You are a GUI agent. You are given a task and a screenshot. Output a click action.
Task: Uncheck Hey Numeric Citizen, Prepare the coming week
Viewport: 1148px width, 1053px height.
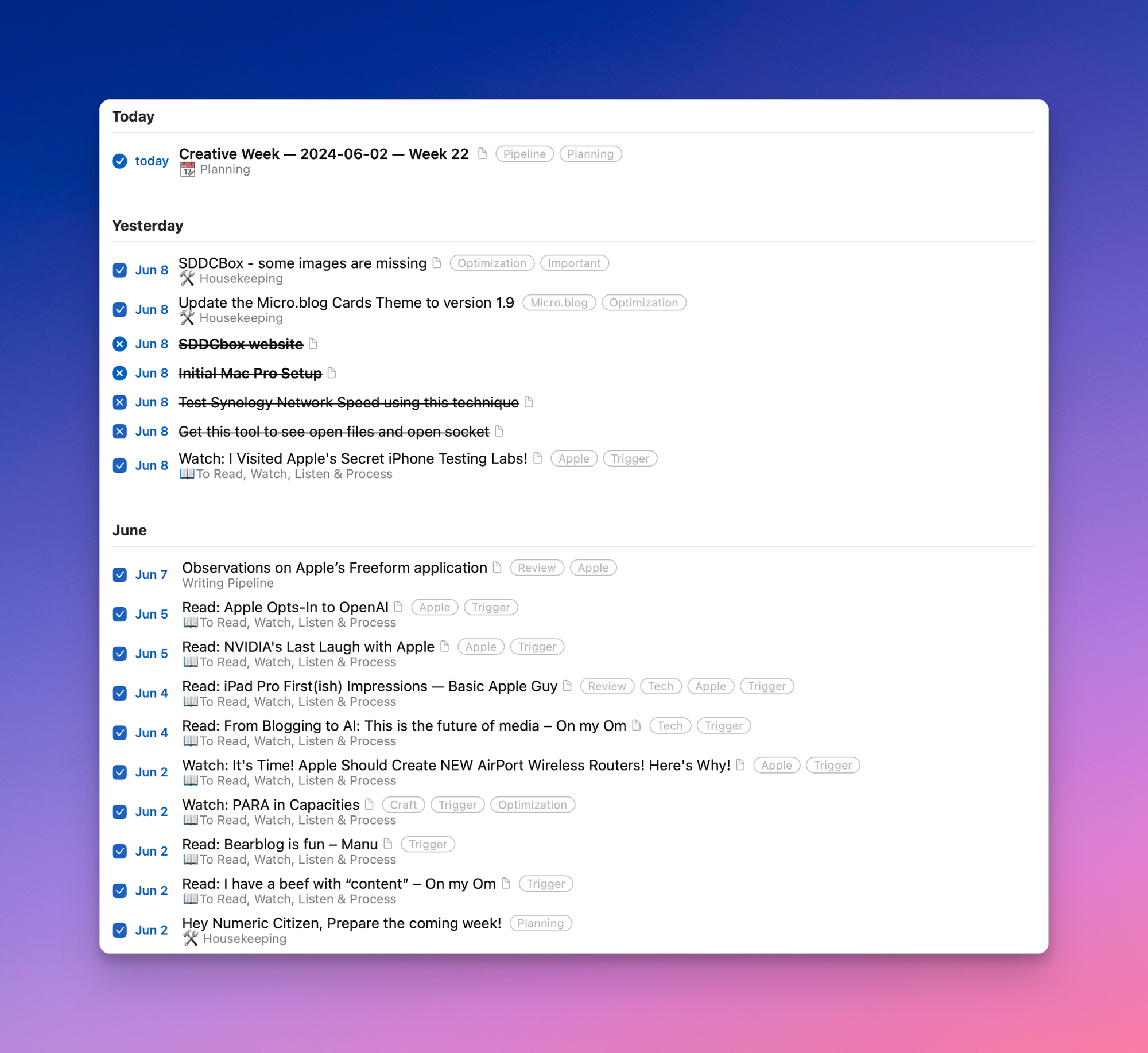[119, 930]
